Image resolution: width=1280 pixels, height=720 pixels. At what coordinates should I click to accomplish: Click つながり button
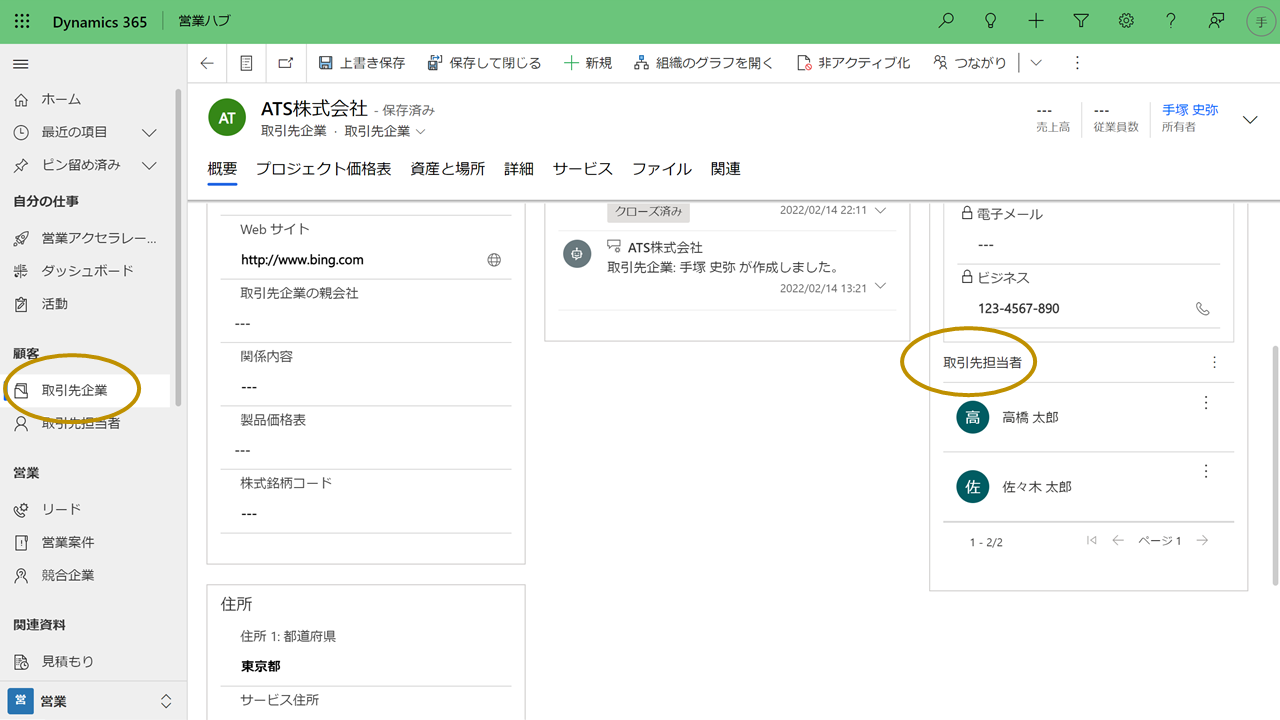pyautogui.click(x=970, y=63)
